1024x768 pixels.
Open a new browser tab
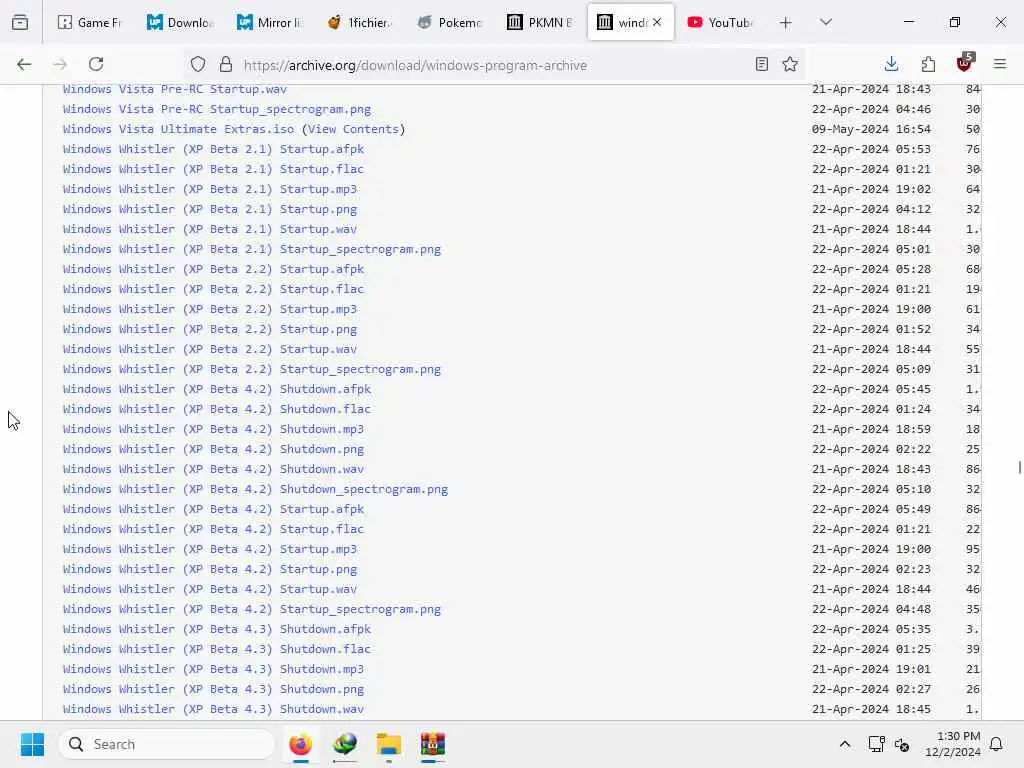(x=786, y=23)
